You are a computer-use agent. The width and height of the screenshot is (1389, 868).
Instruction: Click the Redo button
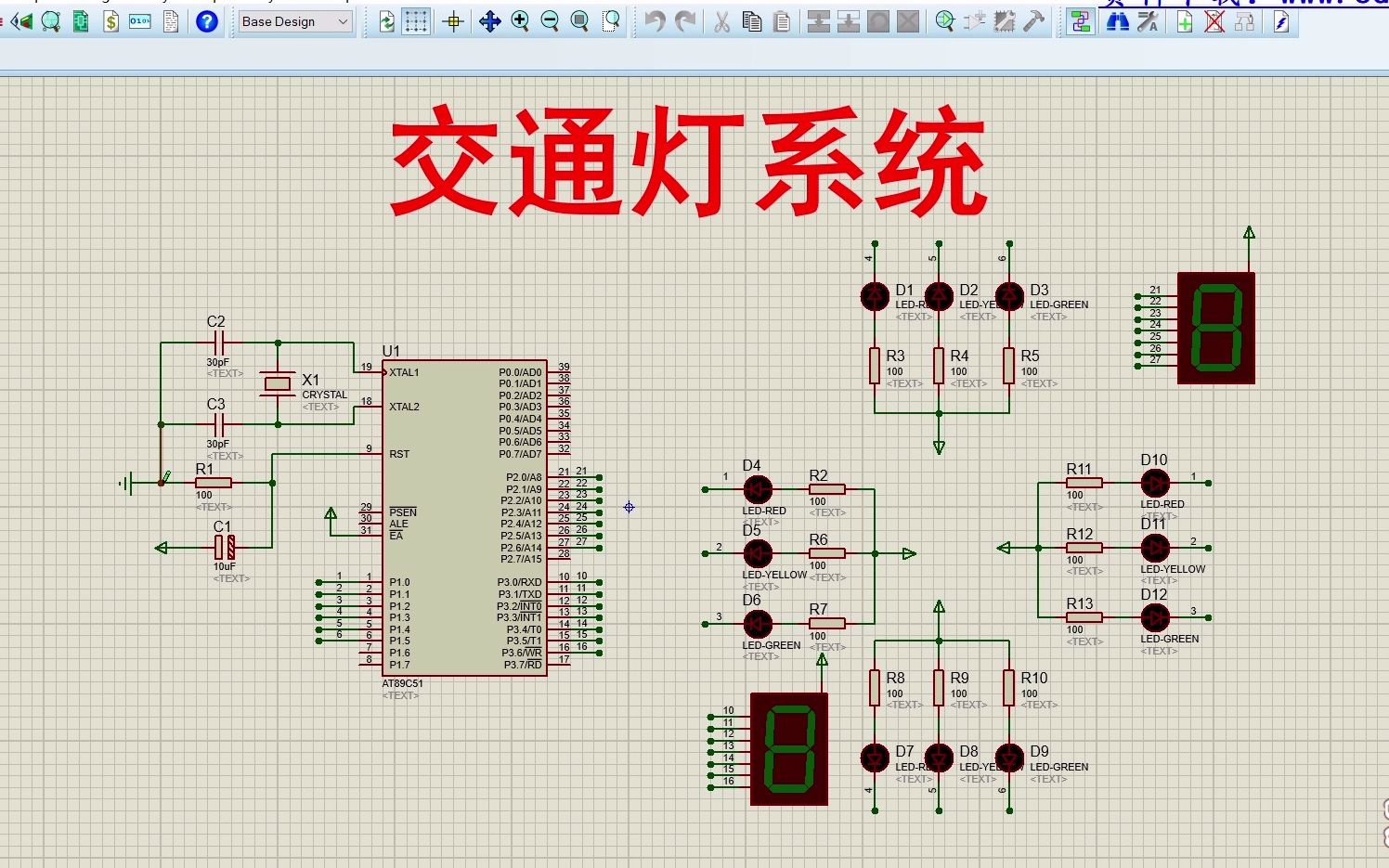[688, 20]
